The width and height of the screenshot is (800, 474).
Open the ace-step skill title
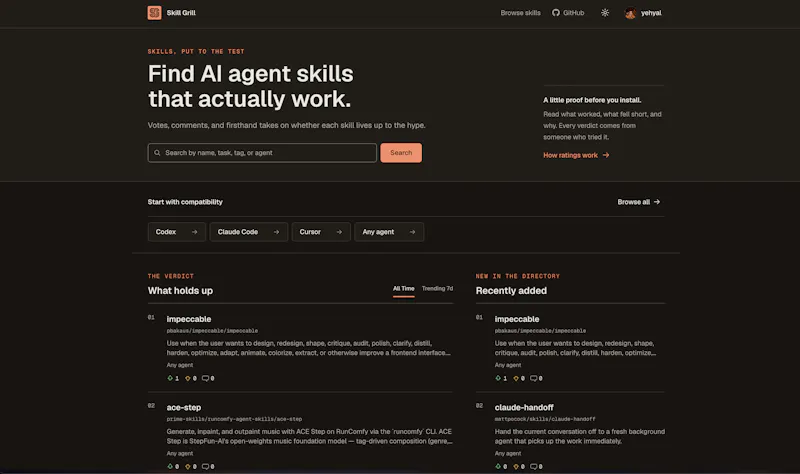coord(184,407)
